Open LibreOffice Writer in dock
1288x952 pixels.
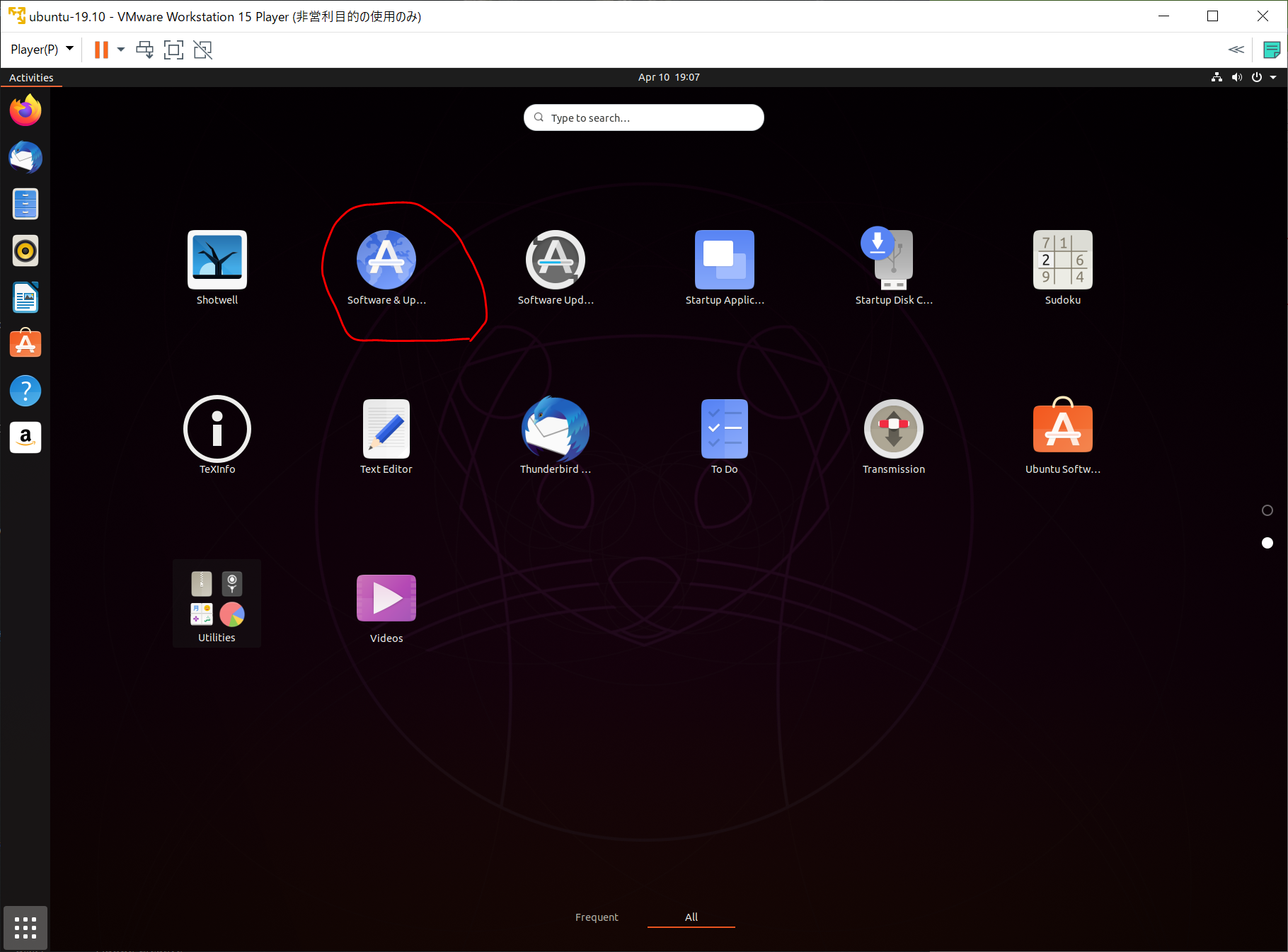point(25,297)
